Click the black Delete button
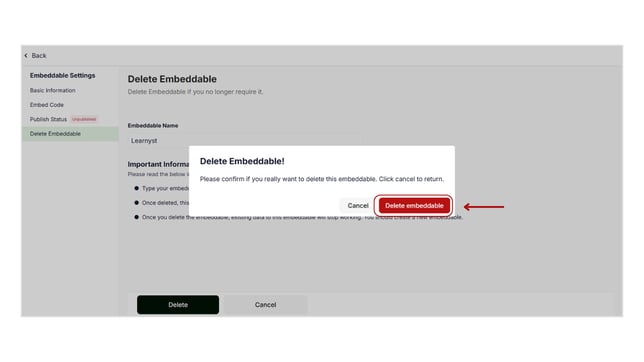Image resolution: width=644 pixels, height=362 pixels. (x=178, y=304)
